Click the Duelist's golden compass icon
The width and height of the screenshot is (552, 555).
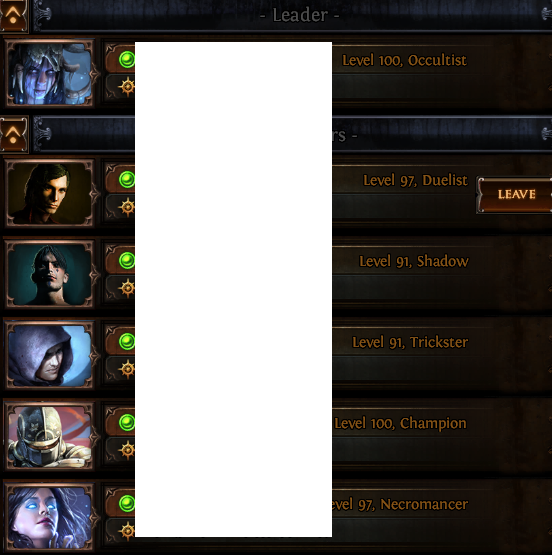click(127, 206)
